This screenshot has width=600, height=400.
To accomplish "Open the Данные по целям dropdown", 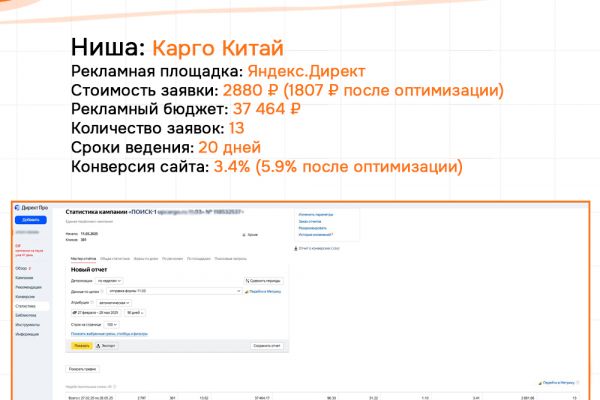I will coord(174,291).
